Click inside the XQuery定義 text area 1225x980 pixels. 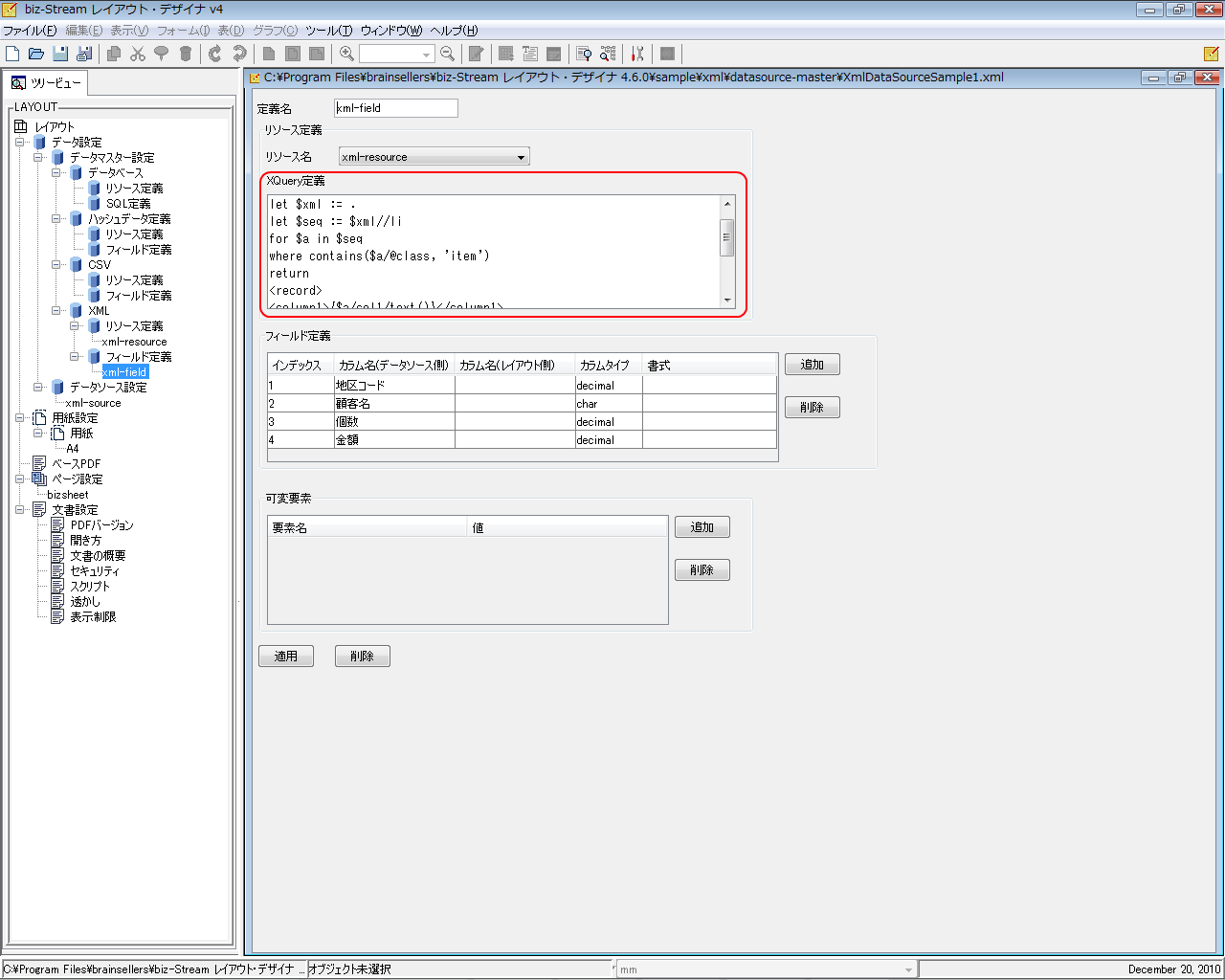[494, 252]
